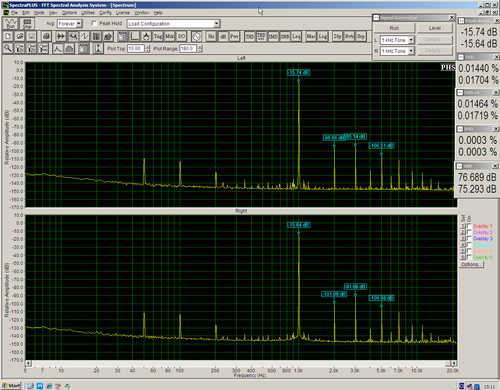Viewport: 500px width, 390px height.
Task: Enable the Overlay 1 checkbox
Action: (x=469, y=226)
